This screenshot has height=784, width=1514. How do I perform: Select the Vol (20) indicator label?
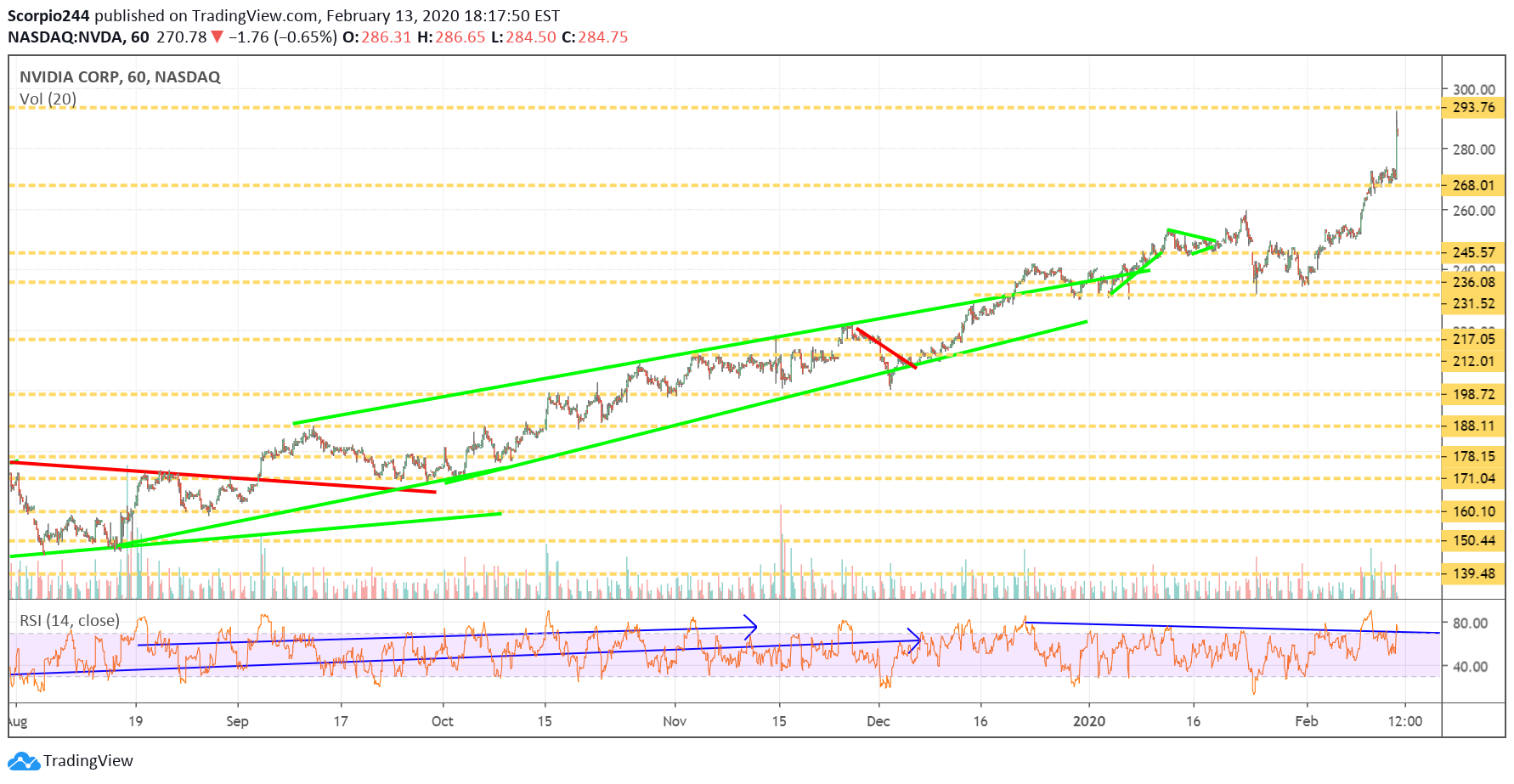coord(48,99)
